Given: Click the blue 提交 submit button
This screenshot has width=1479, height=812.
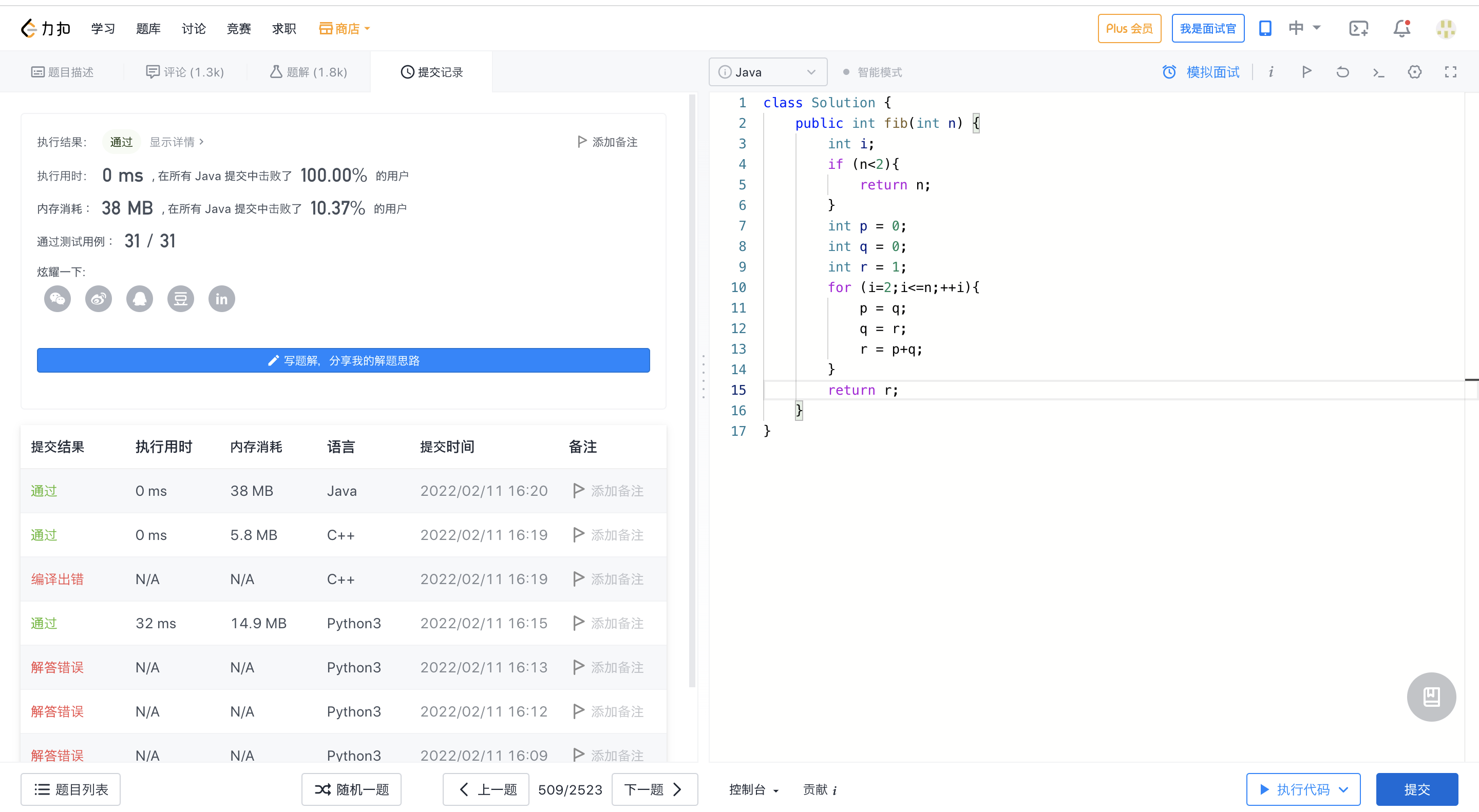Looking at the screenshot, I should coord(1417,789).
